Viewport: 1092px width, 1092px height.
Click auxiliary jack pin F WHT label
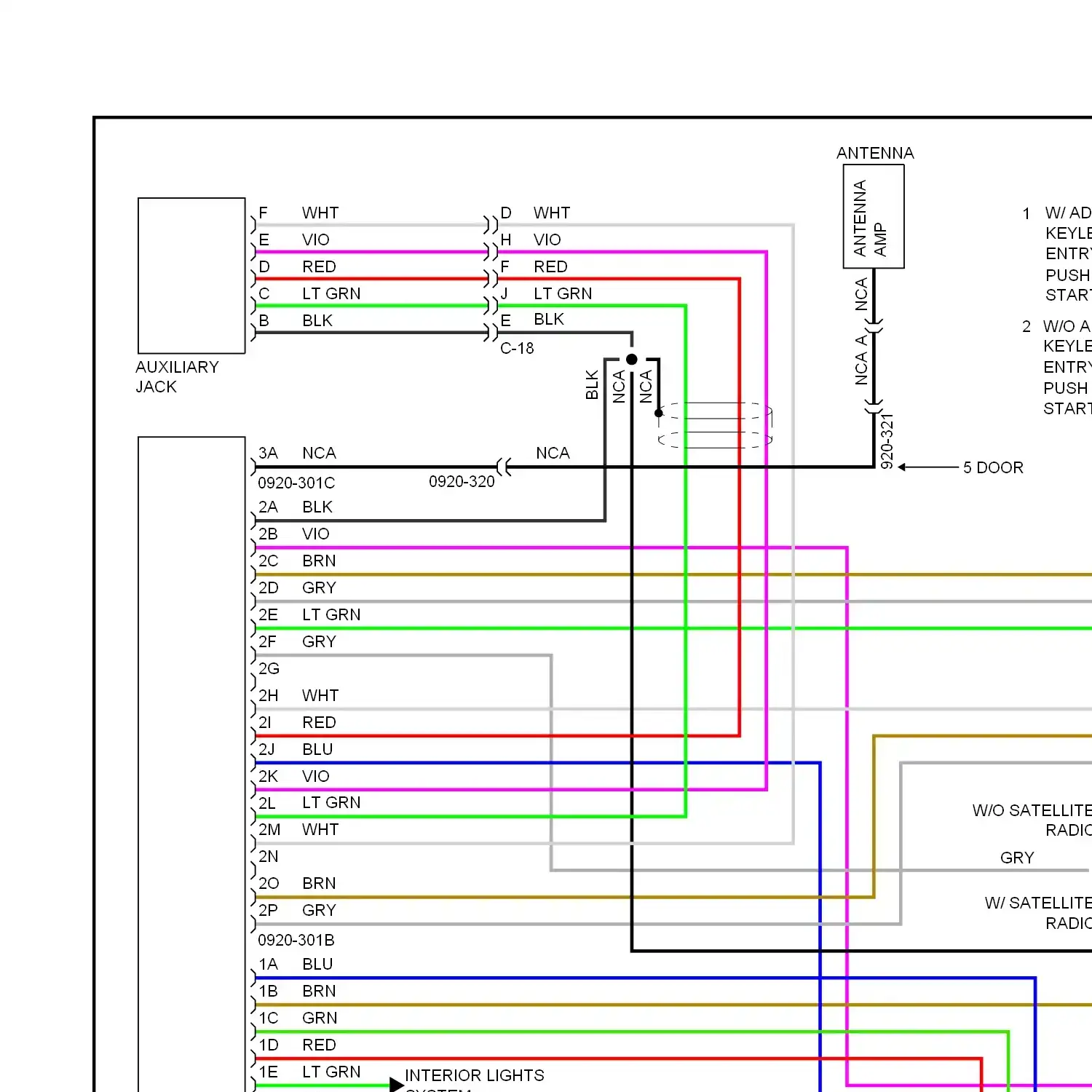[x=298, y=213]
